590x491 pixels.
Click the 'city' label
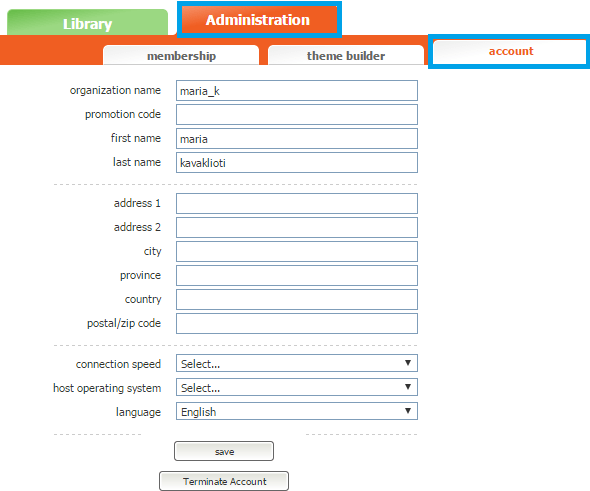click(152, 251)
